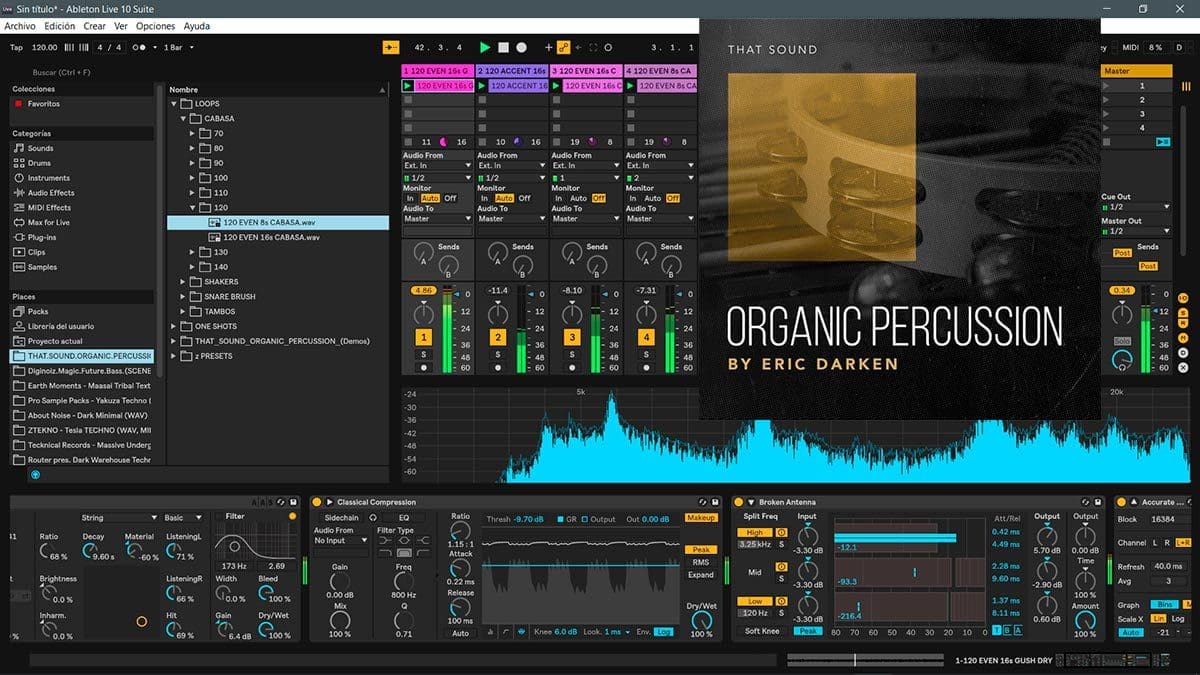Expand the 130 folder
1200x675 pixels.
pyautogui.click(x=194, y=252)
